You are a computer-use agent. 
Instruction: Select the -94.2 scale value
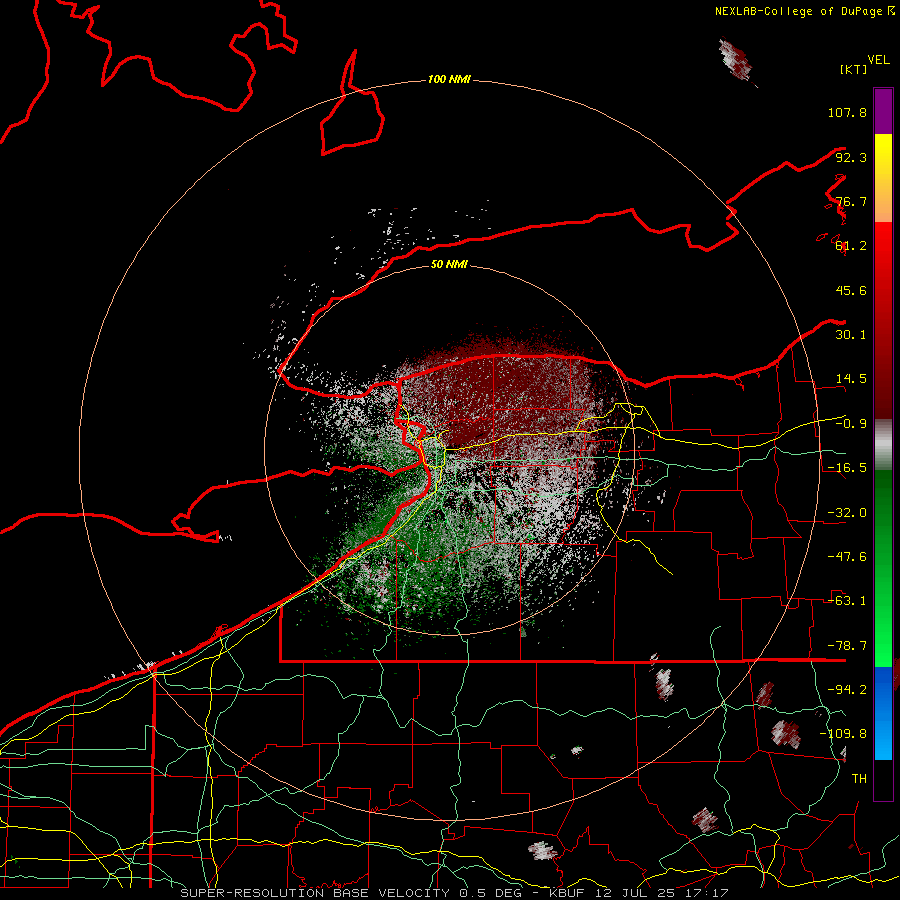click(847, 690)
